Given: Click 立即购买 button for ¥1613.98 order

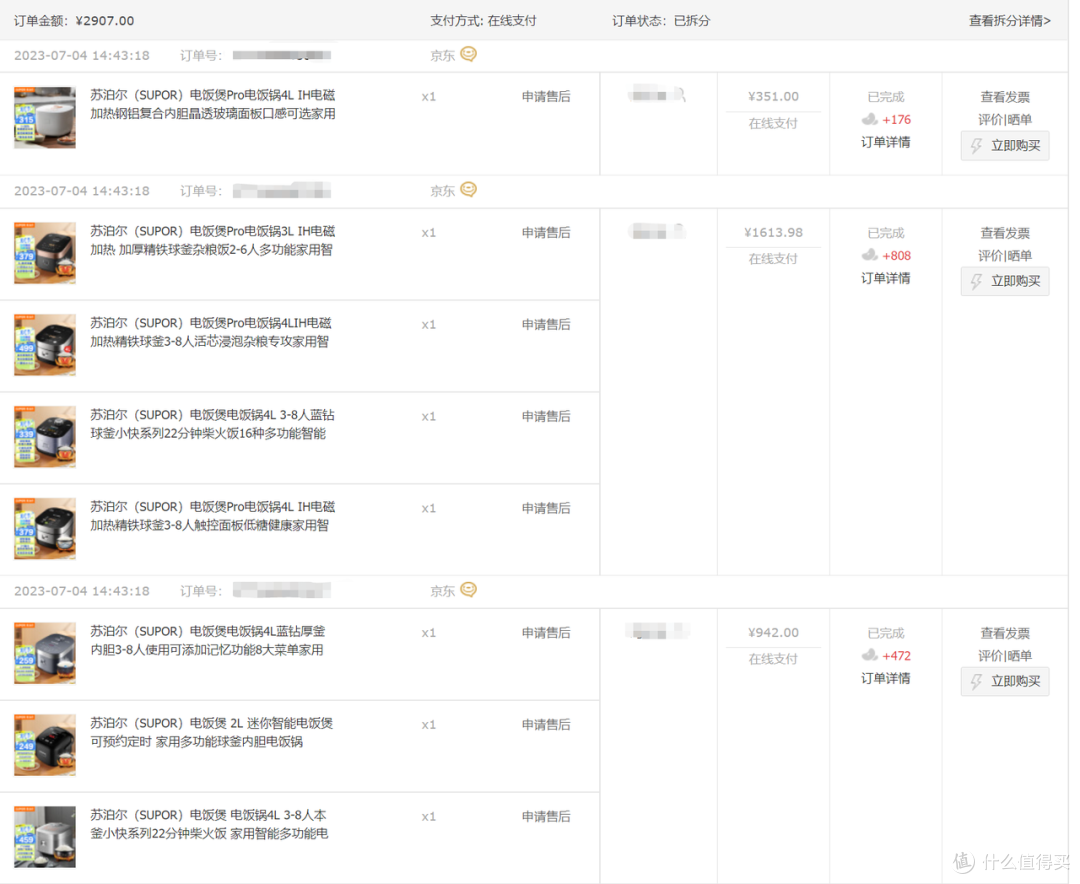Looking at the screenshot, I should [1005, 281].
